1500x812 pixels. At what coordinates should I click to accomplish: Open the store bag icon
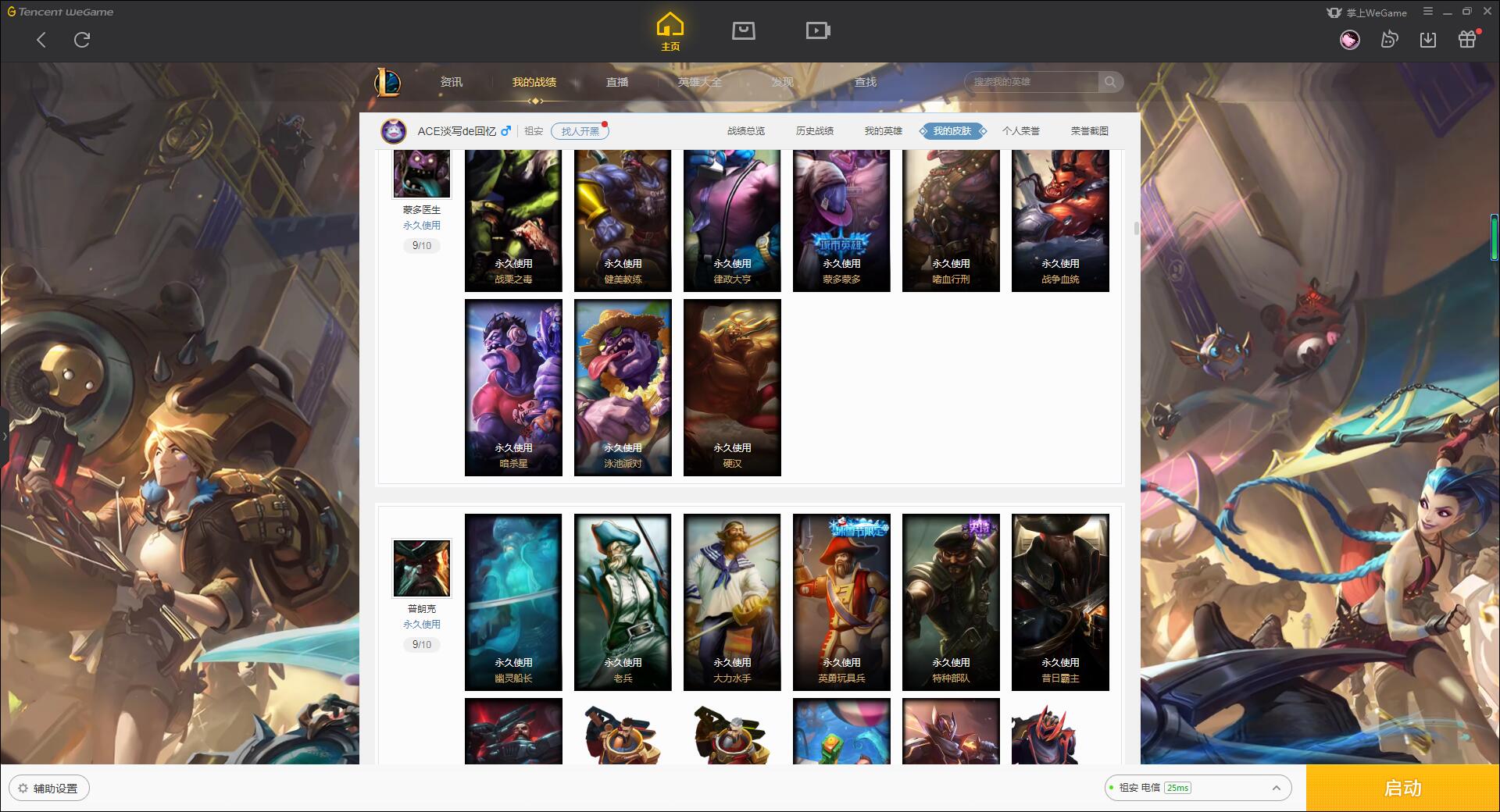pyautogui.click(x=744, y=30)
